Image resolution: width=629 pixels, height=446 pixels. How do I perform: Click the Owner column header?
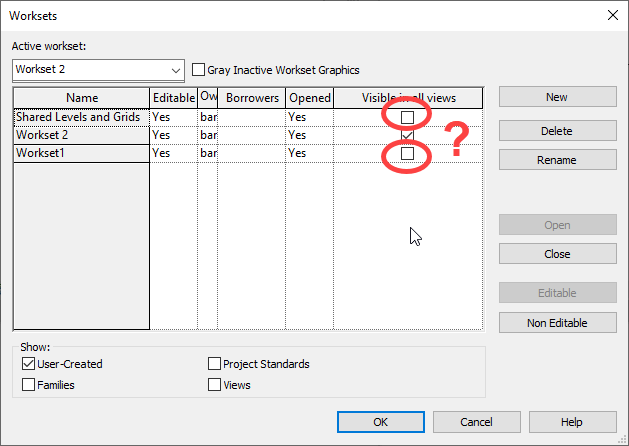click(208, 98)
